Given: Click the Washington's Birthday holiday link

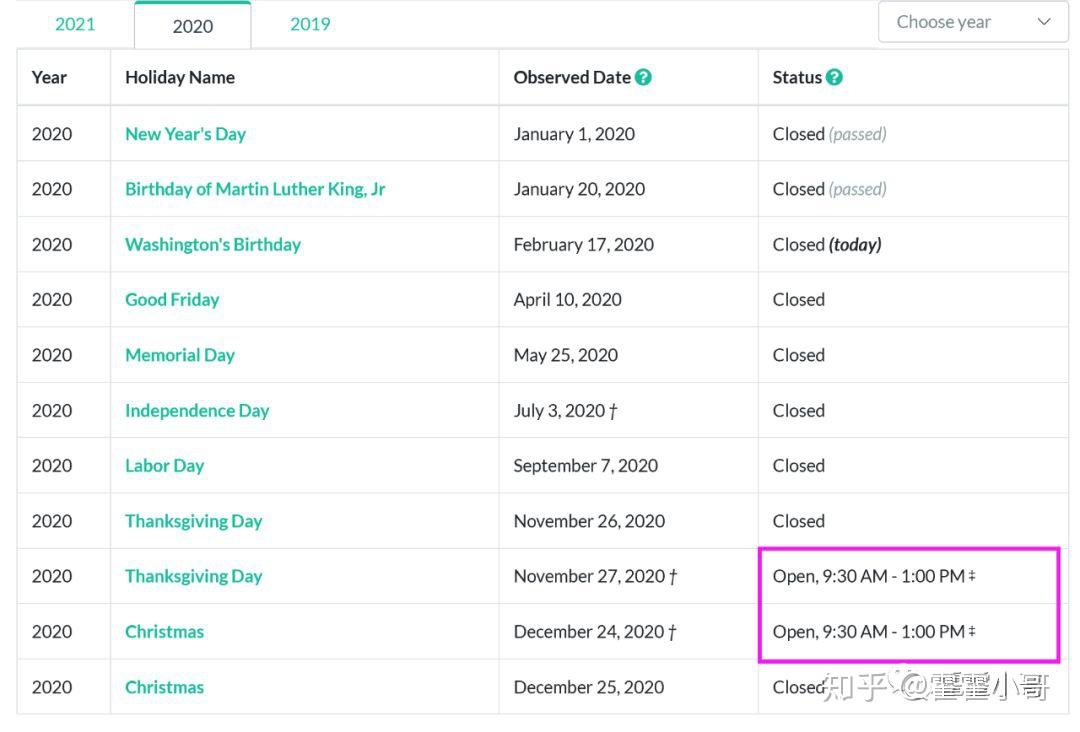Looking at the screenshot, I should tap(212, 244).
